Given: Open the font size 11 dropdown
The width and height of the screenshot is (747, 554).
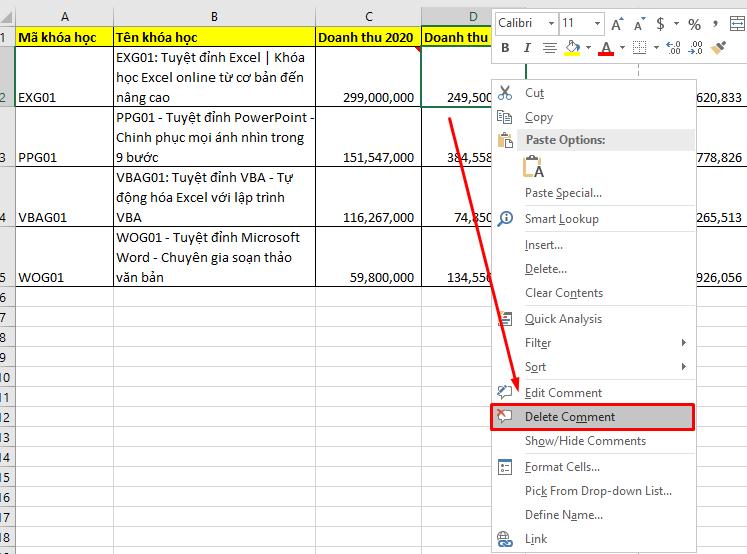Looking at the screenshot, I should tap(581, 23).
